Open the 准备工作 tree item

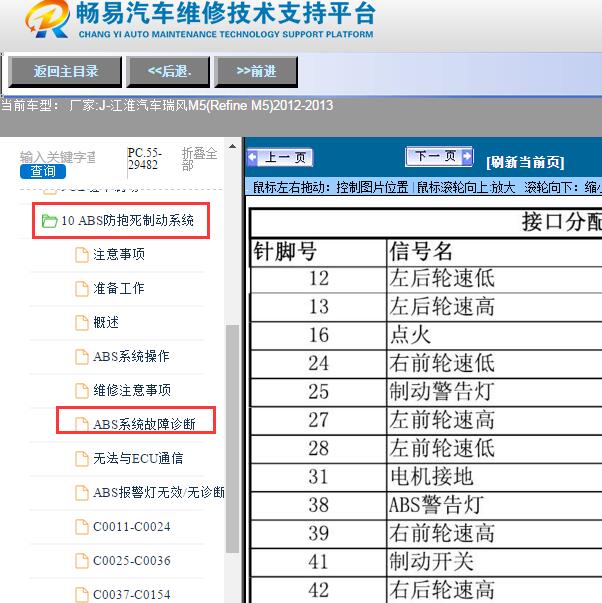point(119,288)
